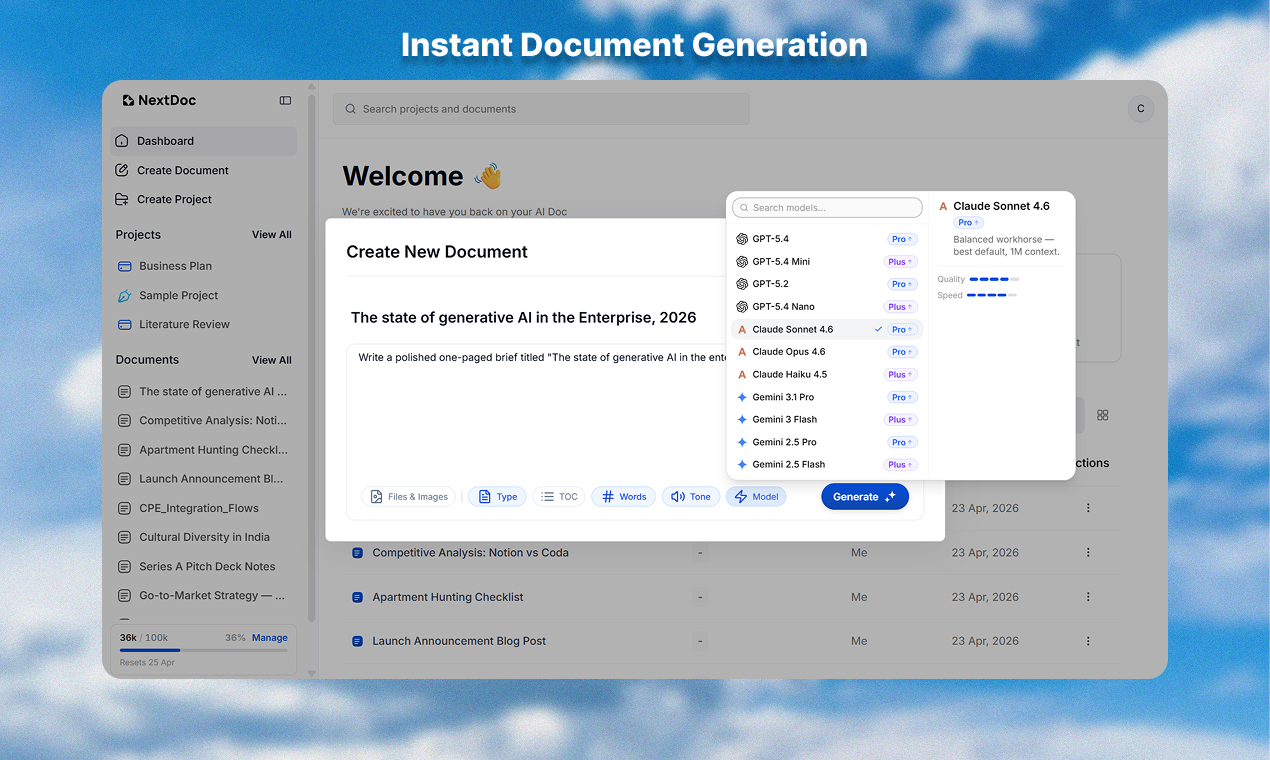Open the Model picker dropdown

tap(756, 496)
